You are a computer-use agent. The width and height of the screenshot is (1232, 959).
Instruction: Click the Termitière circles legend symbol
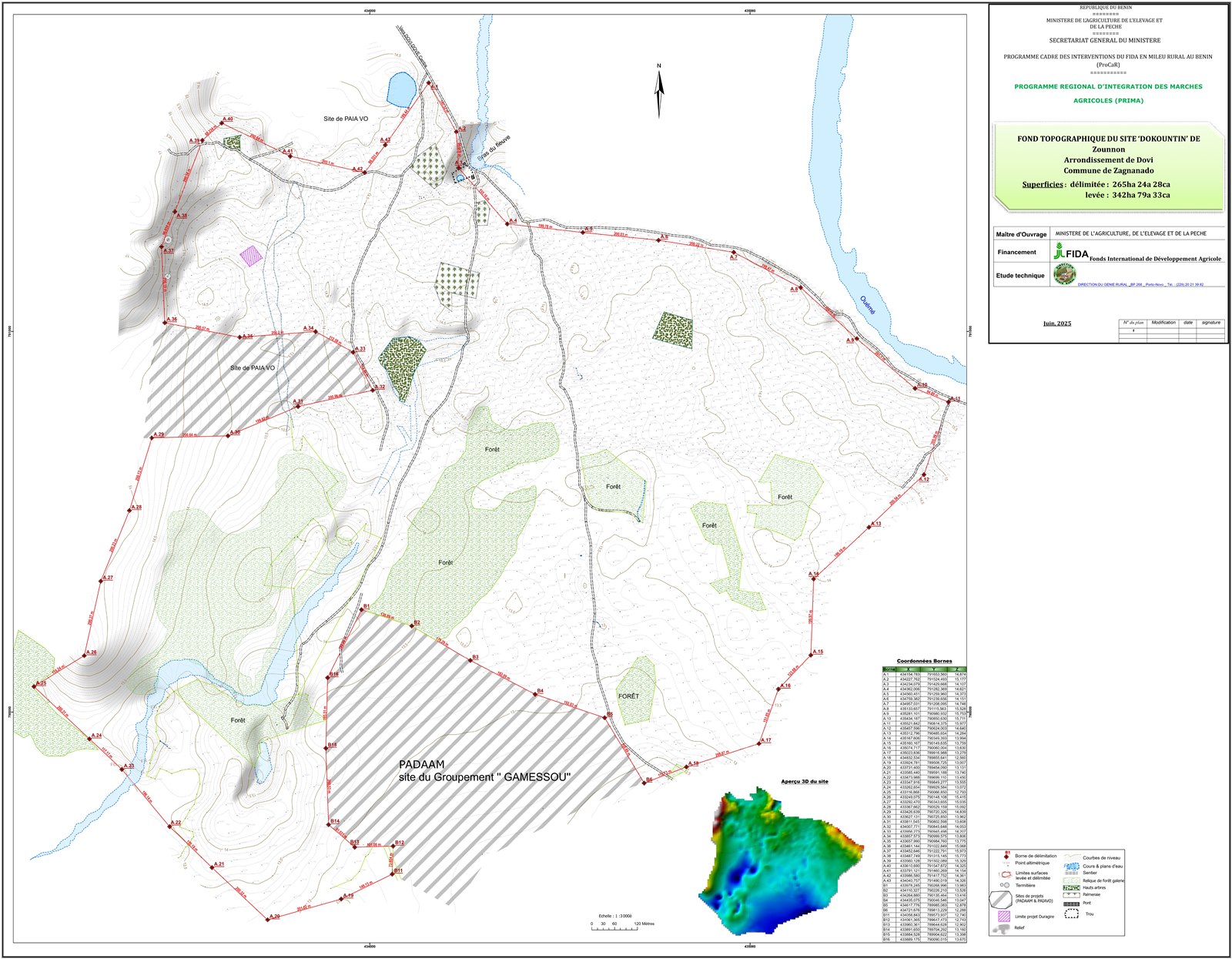click(1003, 885)
